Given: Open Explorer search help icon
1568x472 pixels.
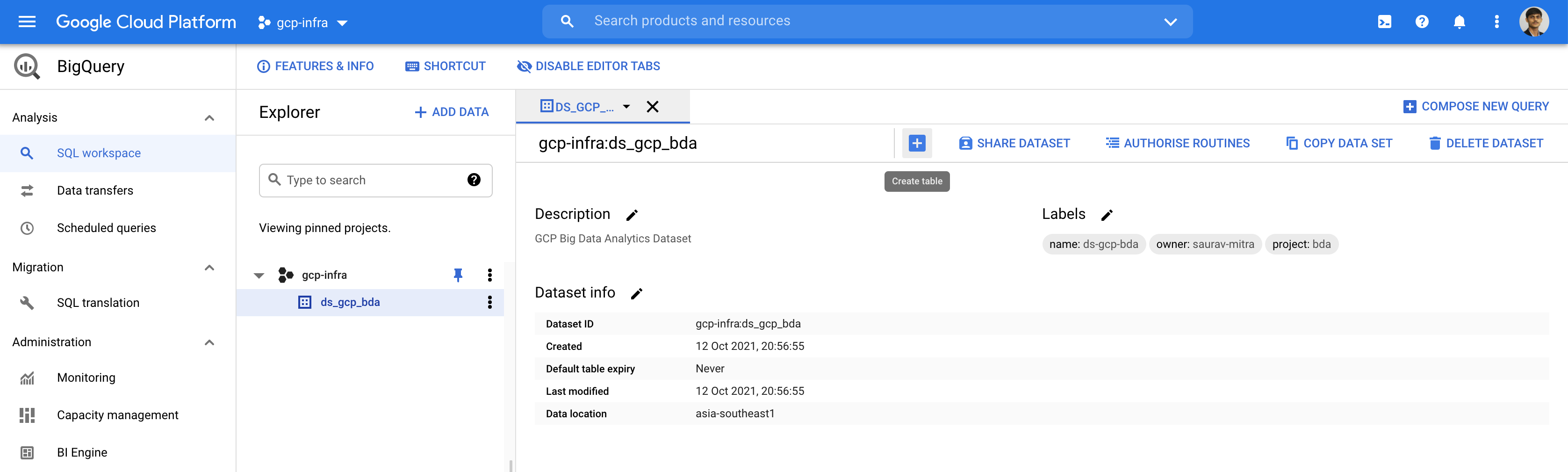Looking at the screenshot, I should click(474, 180).
